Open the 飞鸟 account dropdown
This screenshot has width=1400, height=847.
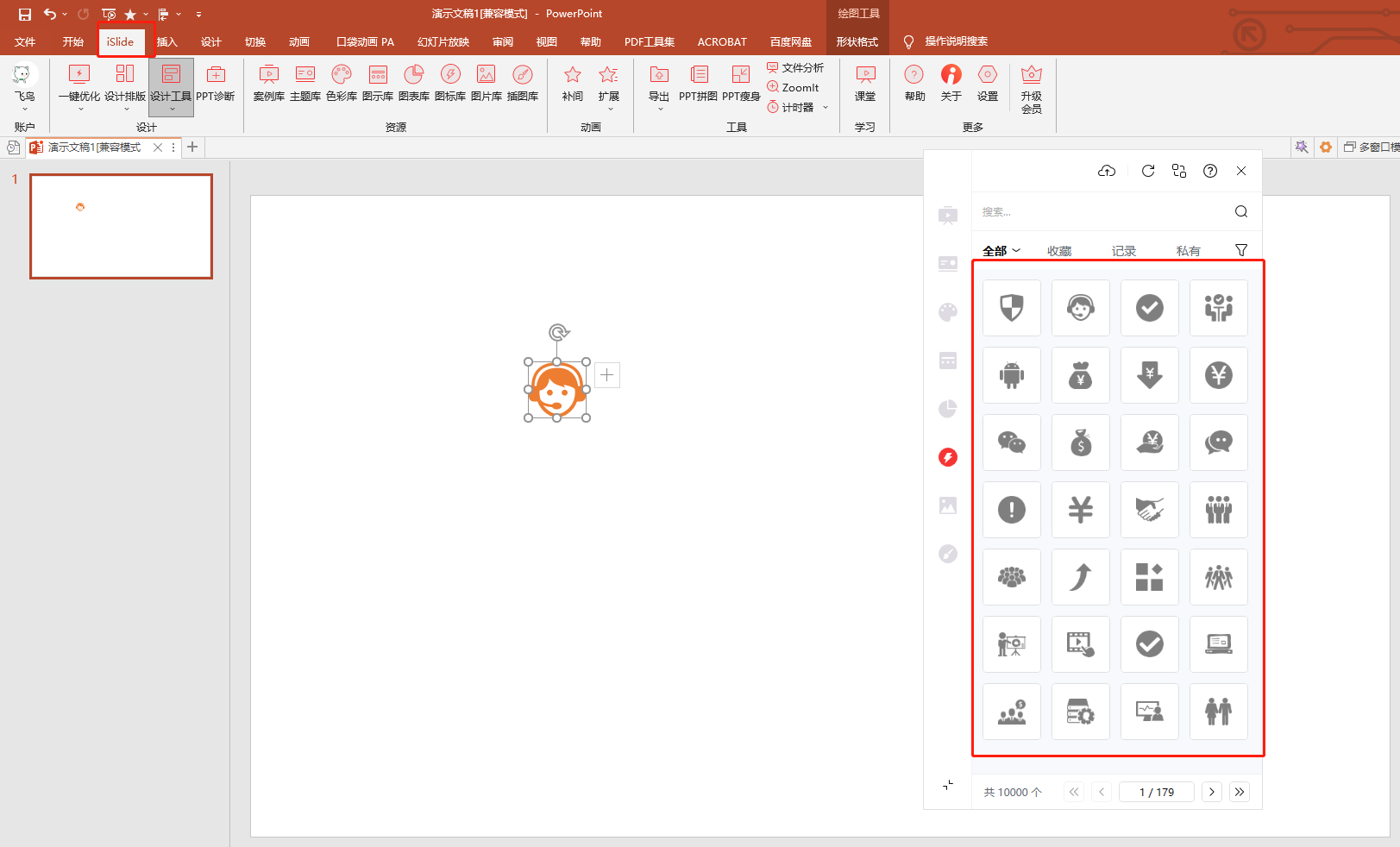click(x=24, y=87)
